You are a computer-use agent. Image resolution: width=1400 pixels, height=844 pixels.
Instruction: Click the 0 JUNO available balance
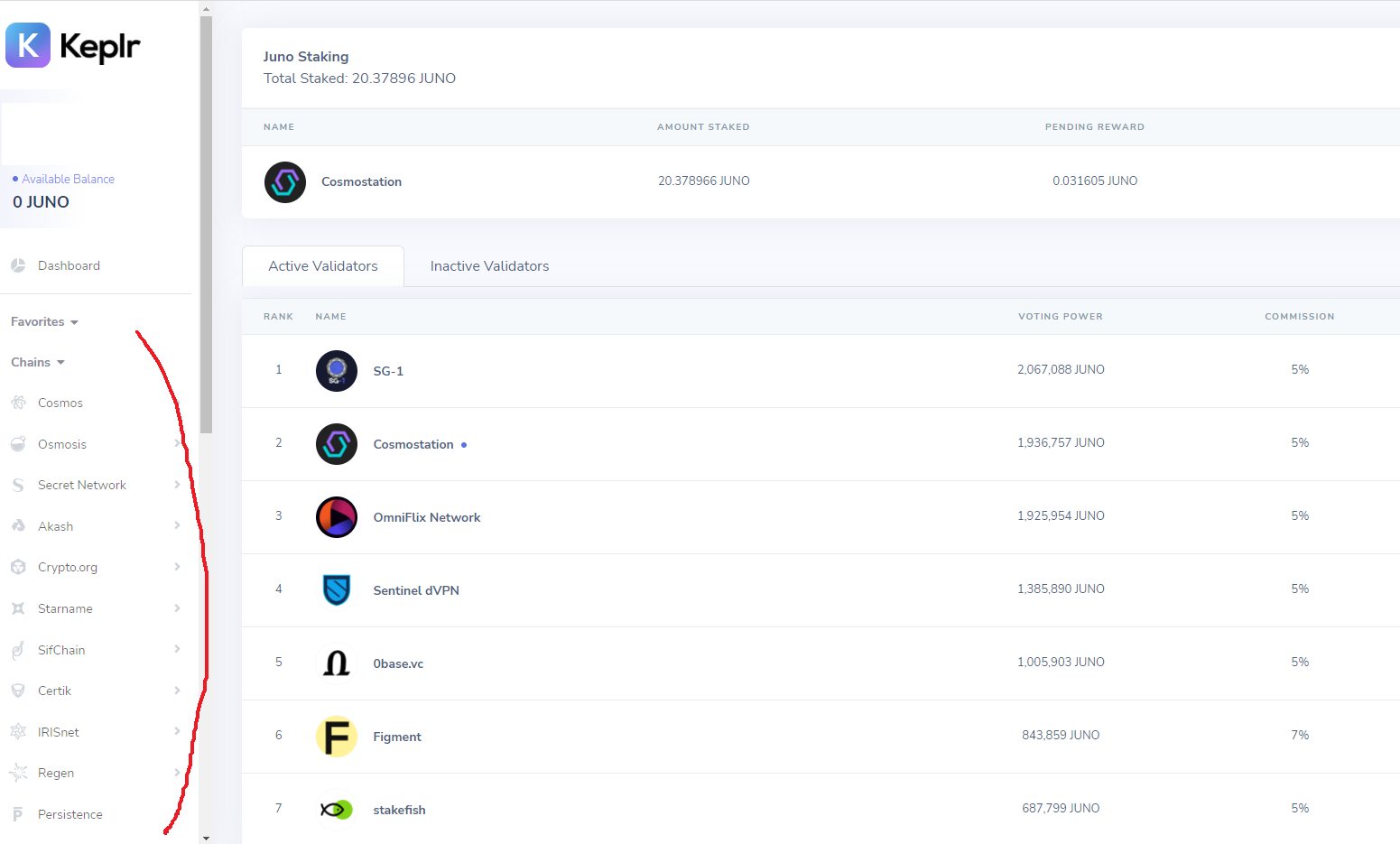pyautogui.click(x=41, y=202)
